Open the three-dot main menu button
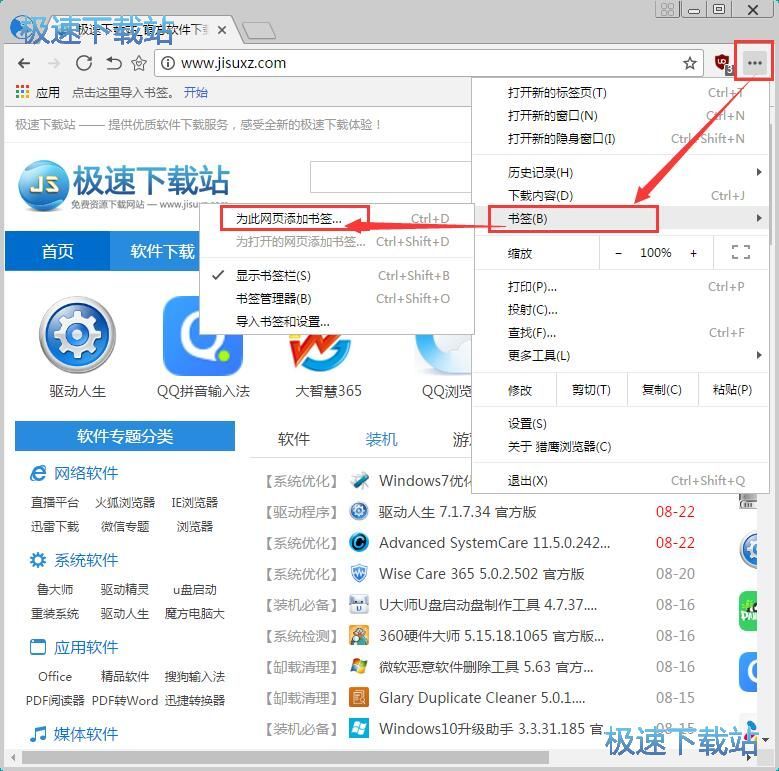Image resolution: width=779 pixels, height=771 pixels. point(755,63)
